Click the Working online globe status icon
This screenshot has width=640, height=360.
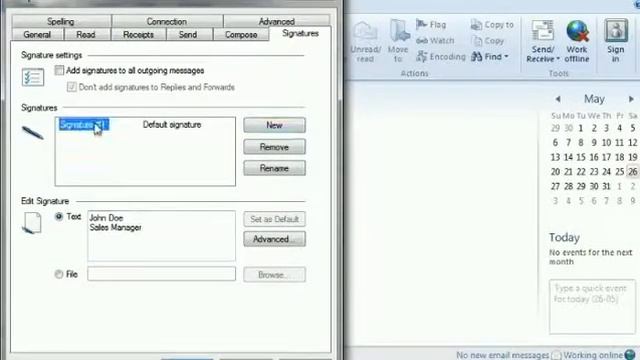pos(630,355)
